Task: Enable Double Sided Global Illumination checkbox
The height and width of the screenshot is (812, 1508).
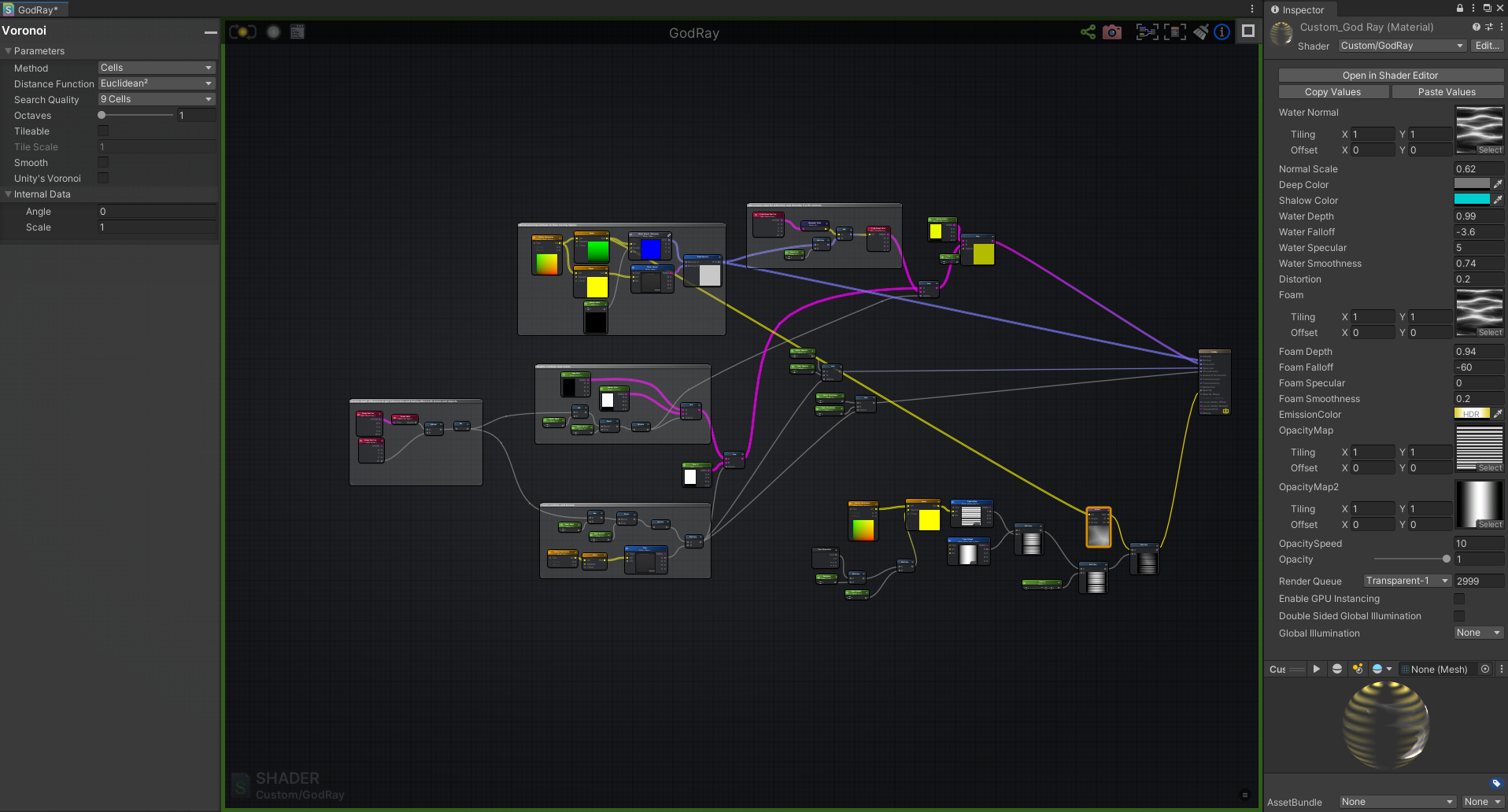Action: 1459,616
